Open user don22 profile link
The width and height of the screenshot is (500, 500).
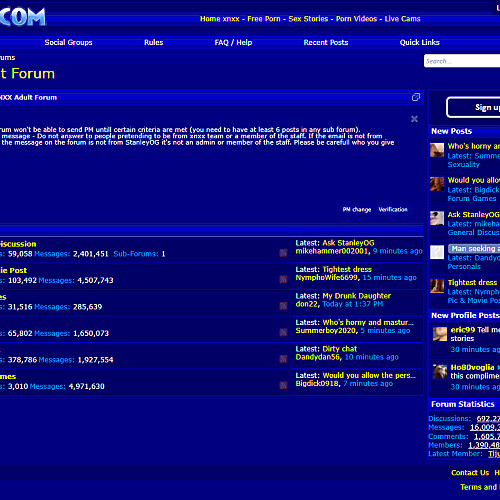coord(307,304)
